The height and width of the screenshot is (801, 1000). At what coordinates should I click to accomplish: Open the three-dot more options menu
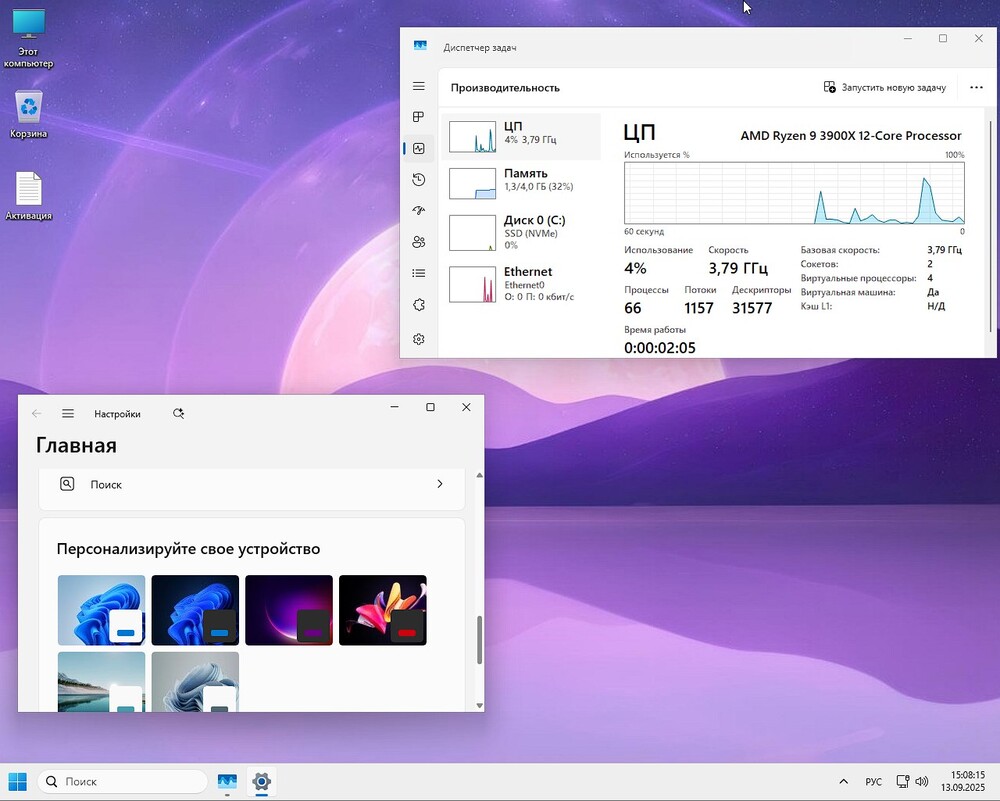(976, 88)
